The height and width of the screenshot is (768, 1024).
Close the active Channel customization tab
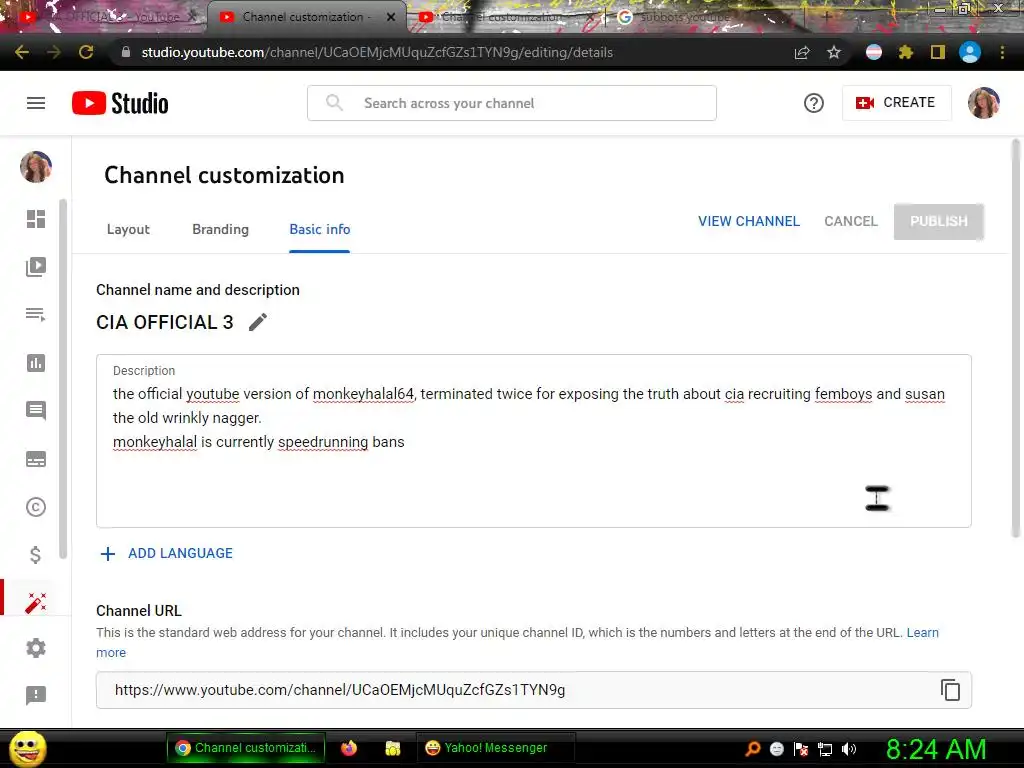(x=391, y=18)
